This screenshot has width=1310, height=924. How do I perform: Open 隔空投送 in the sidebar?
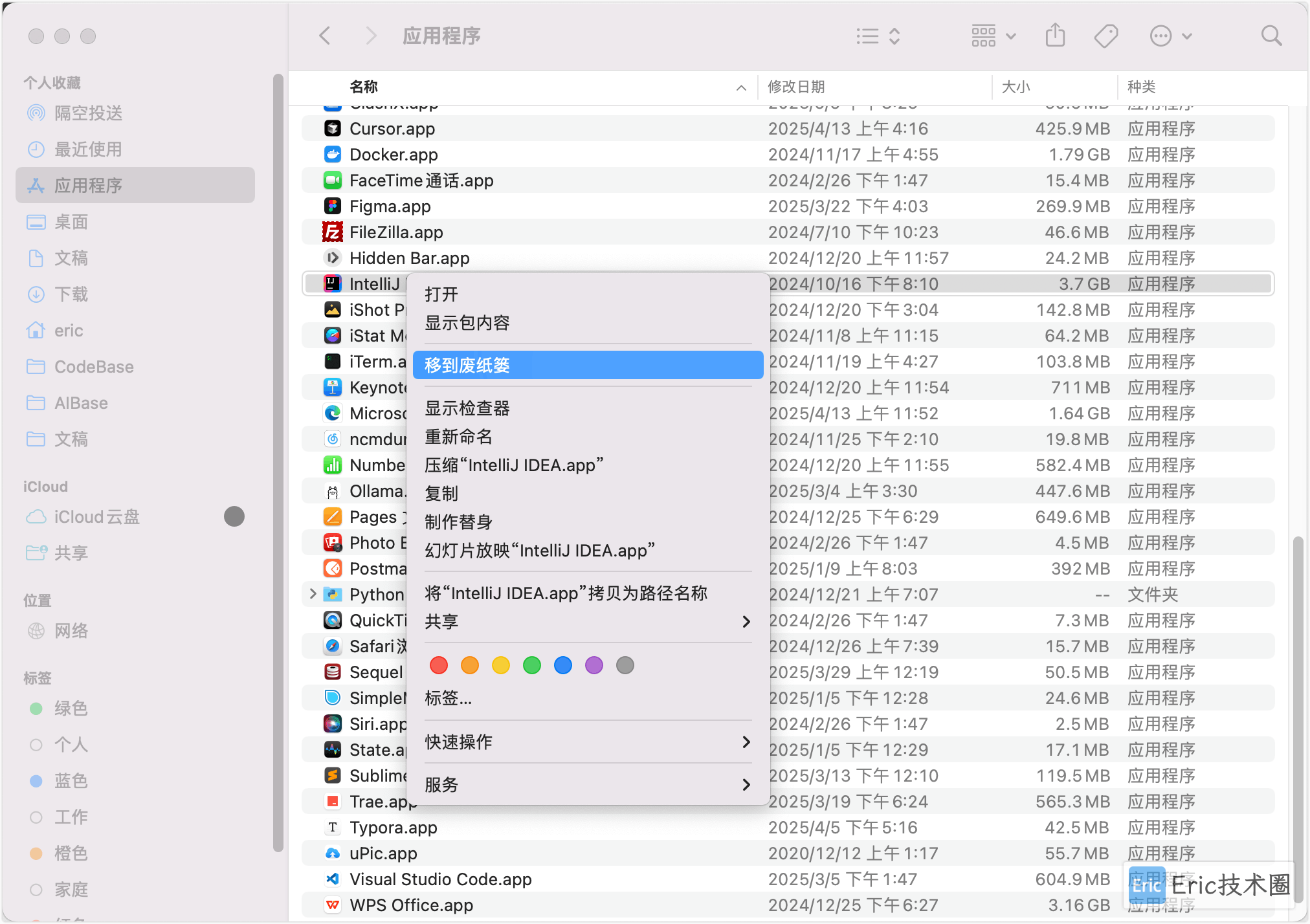tap(135, 113)
